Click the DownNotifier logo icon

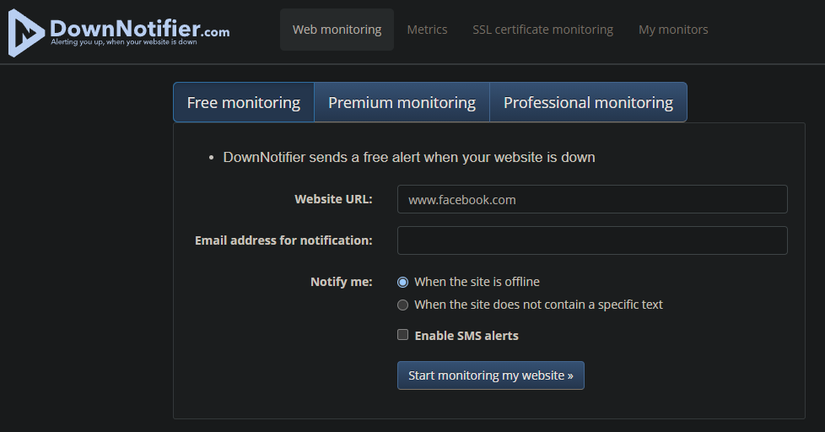[x=26, y=33]
